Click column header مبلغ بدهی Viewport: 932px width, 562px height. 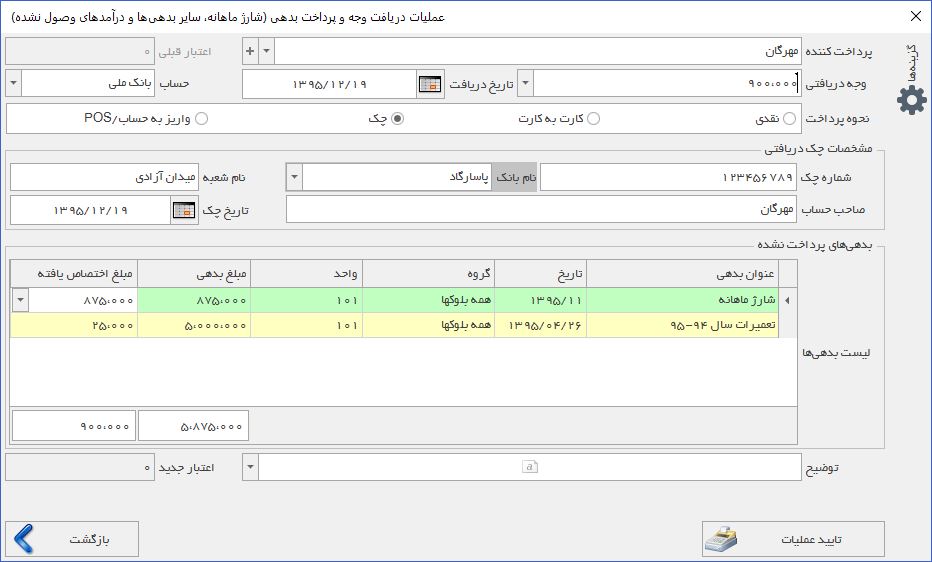[194, 274]
